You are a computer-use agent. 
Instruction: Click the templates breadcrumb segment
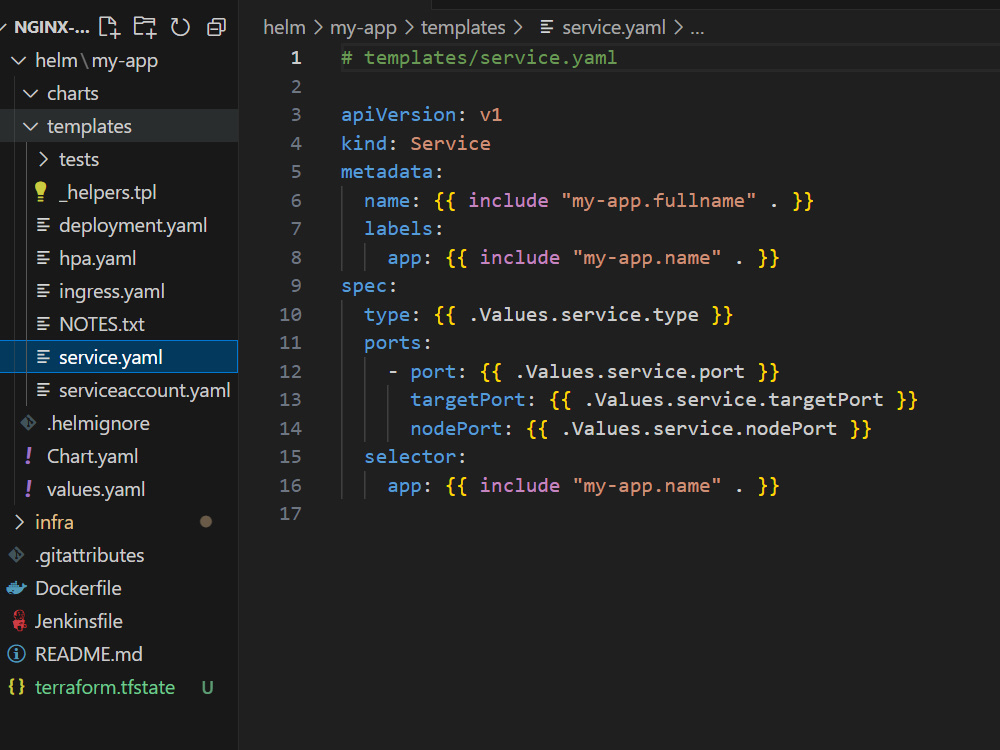[464, 27]
